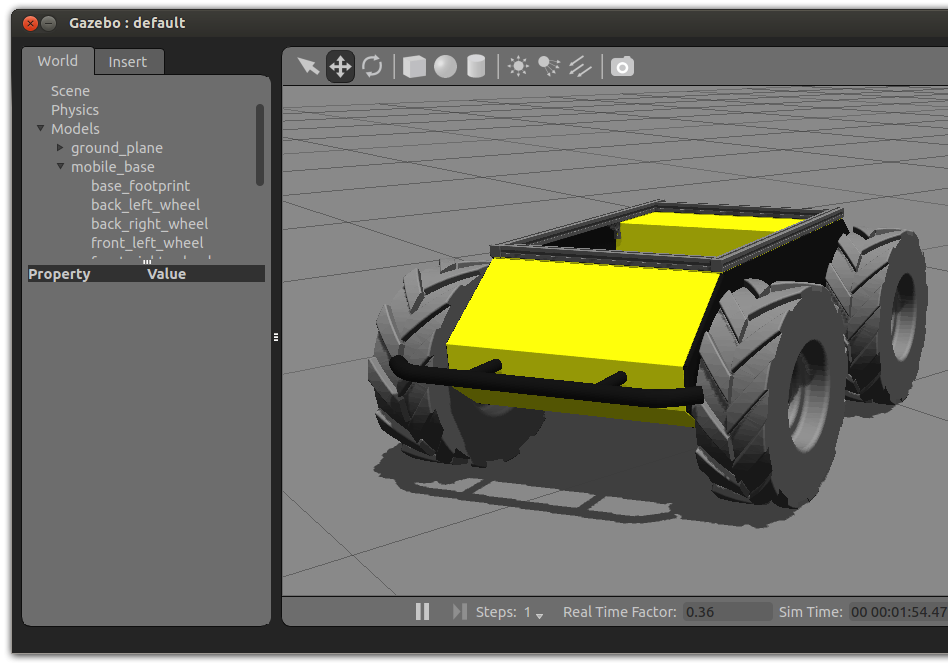Expand the ground_plane model node
The image size is (948, 666).
coord(60,148)
